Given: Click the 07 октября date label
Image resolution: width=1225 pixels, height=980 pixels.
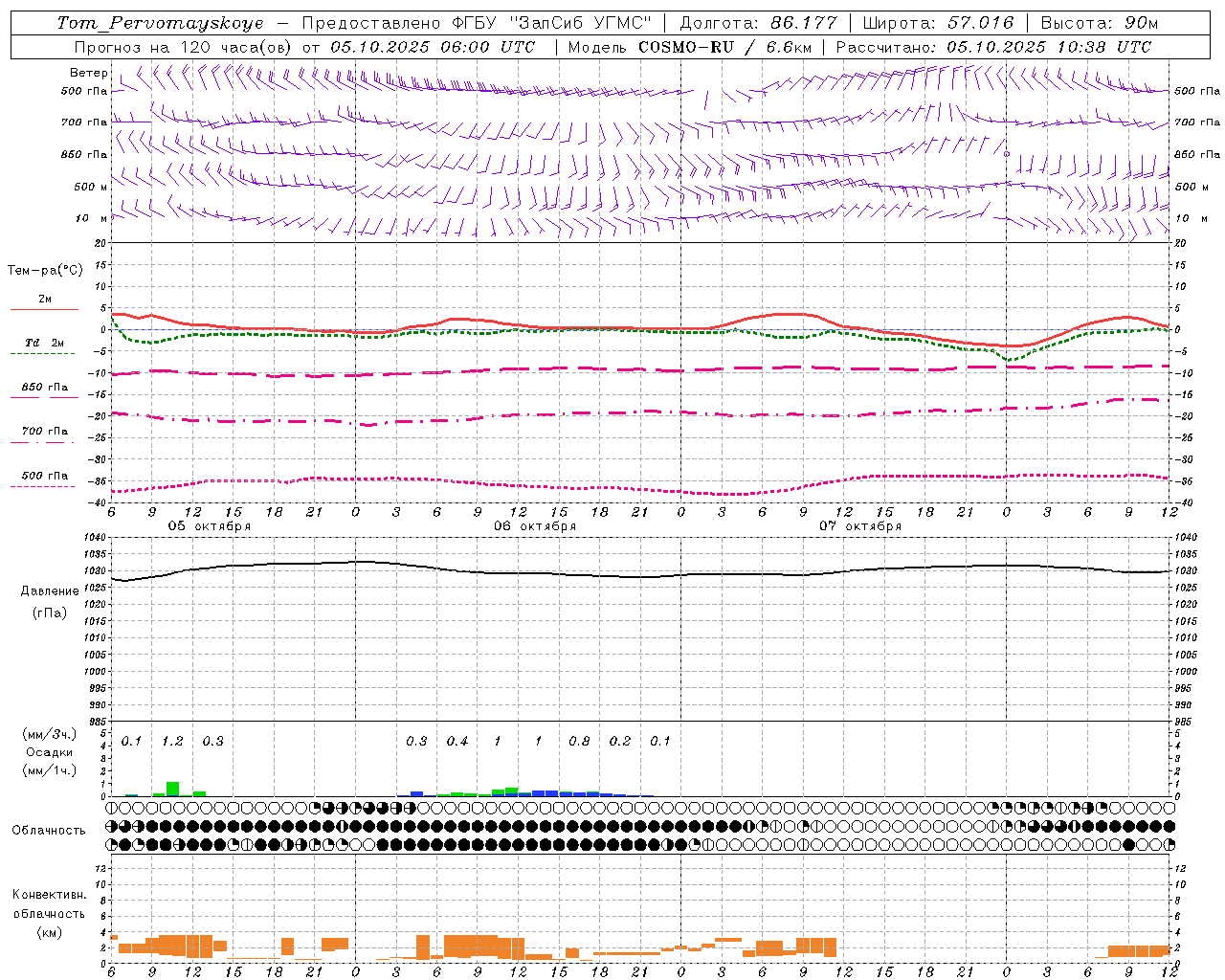Looking at the screenshot, I should pos(860,526).
